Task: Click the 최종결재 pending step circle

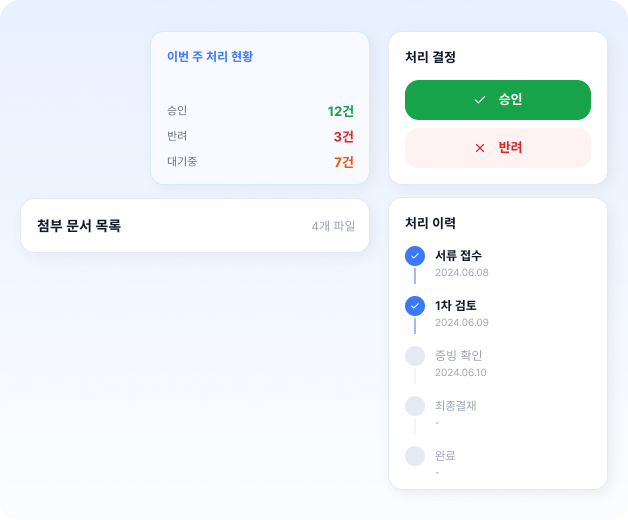Action: (415, 406)
